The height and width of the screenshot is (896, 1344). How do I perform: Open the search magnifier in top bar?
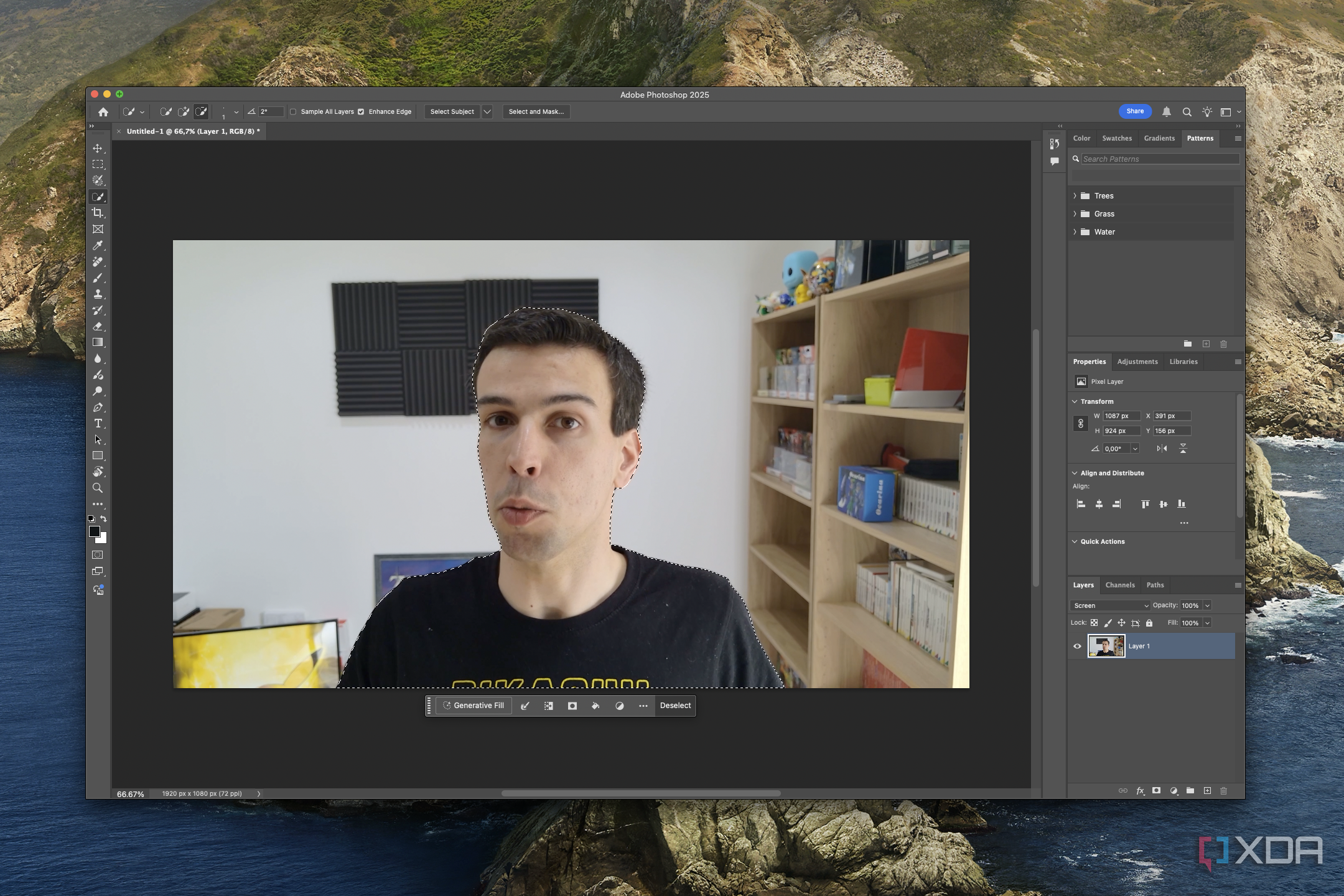(1187, 112)
